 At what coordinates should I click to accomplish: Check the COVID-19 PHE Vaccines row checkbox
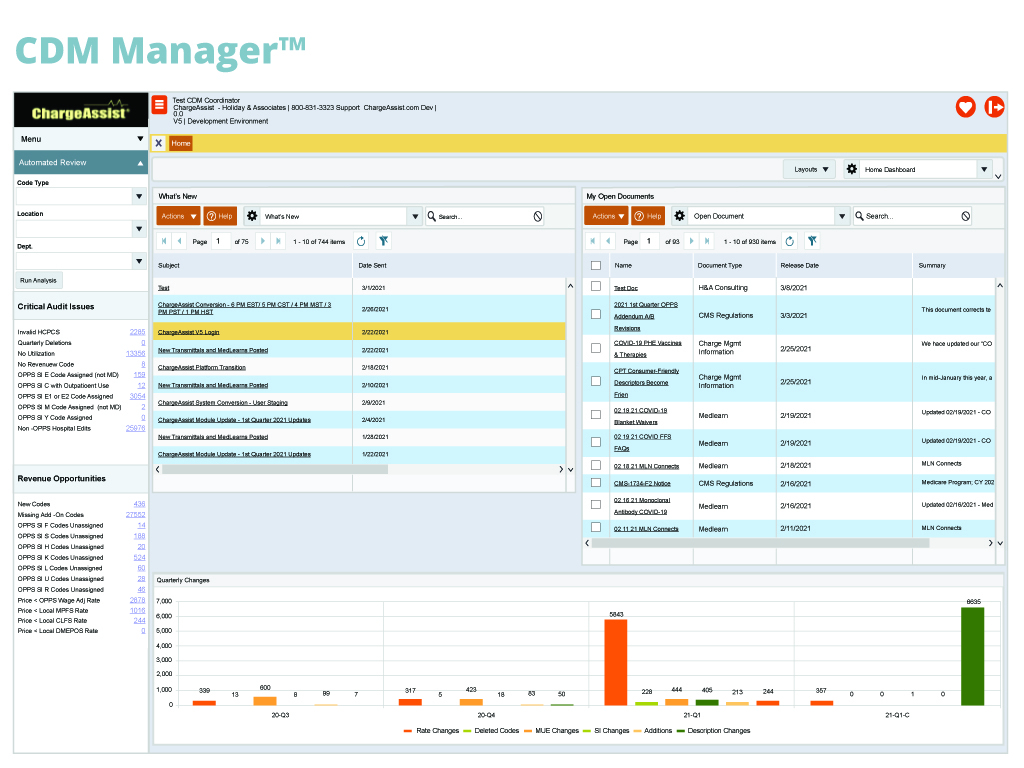[596, 348]
